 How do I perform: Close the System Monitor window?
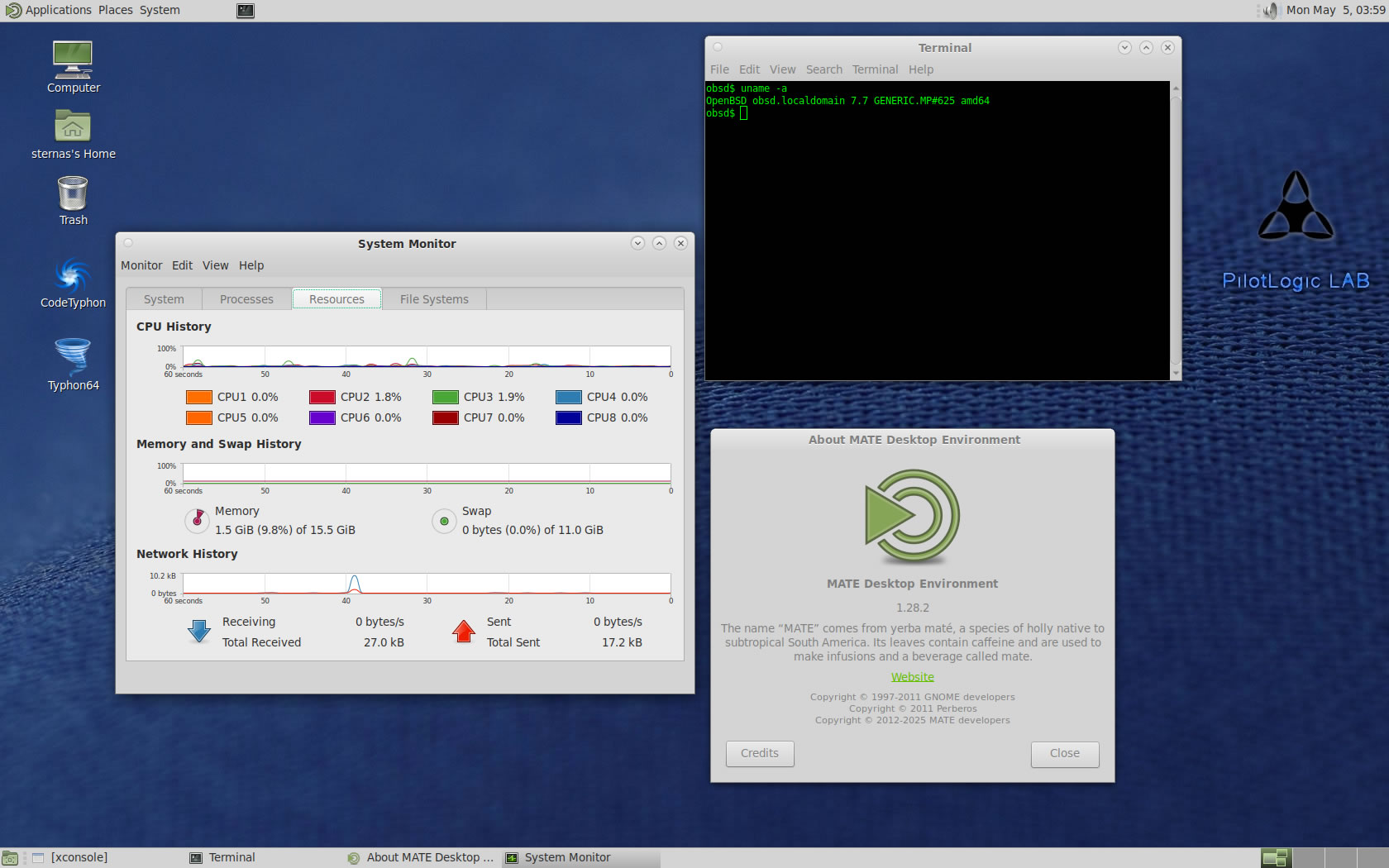pos(680,243)
